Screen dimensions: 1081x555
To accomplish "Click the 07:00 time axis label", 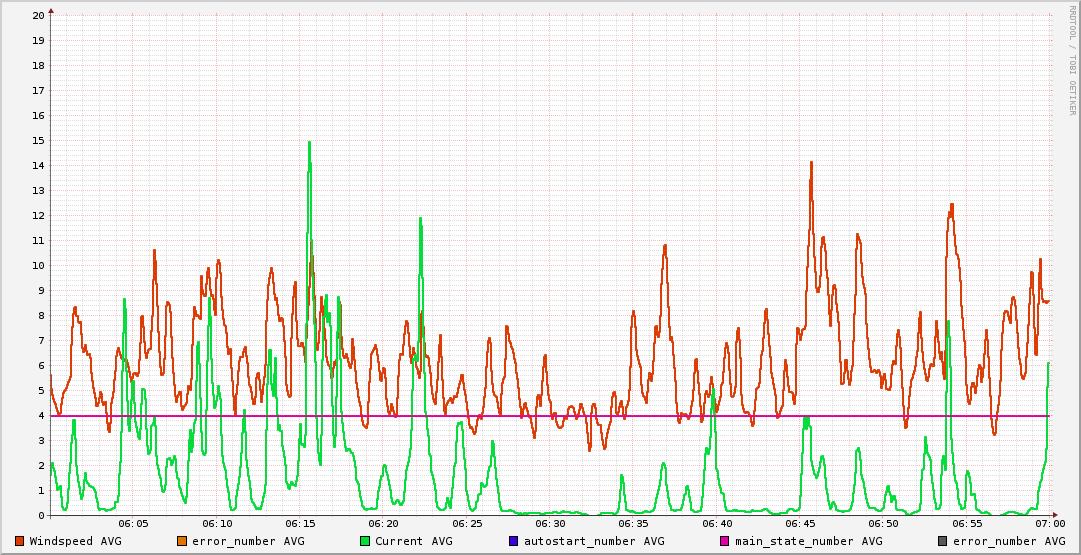I will coord(1049,523).
